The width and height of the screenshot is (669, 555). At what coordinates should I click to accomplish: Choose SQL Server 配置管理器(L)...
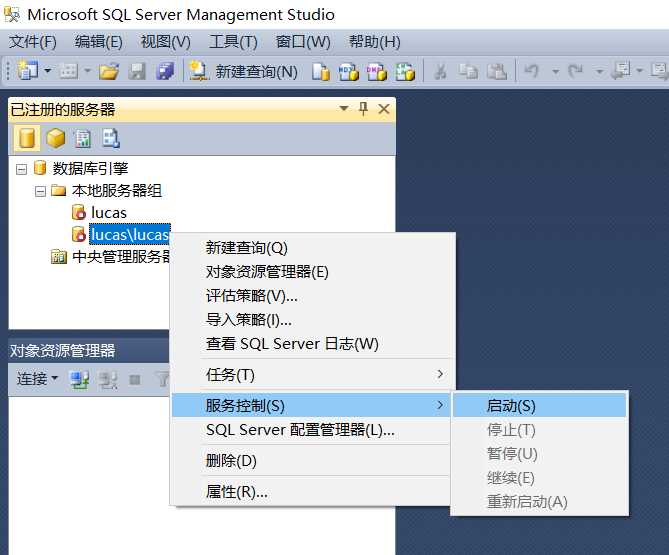[x=313, y=430]
